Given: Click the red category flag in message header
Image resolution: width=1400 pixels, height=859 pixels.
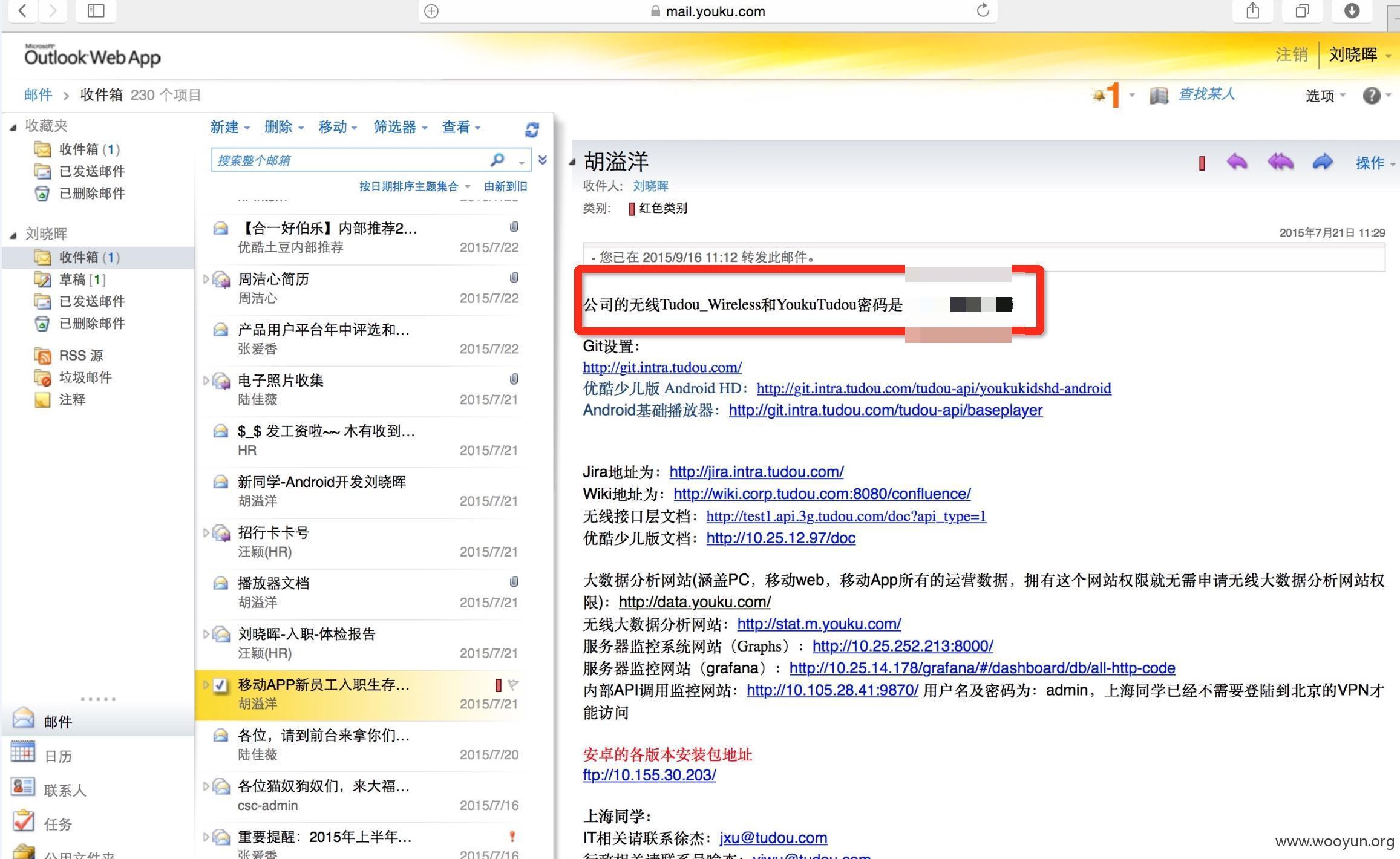Looking at the screenshot, I should point(1202,163).
